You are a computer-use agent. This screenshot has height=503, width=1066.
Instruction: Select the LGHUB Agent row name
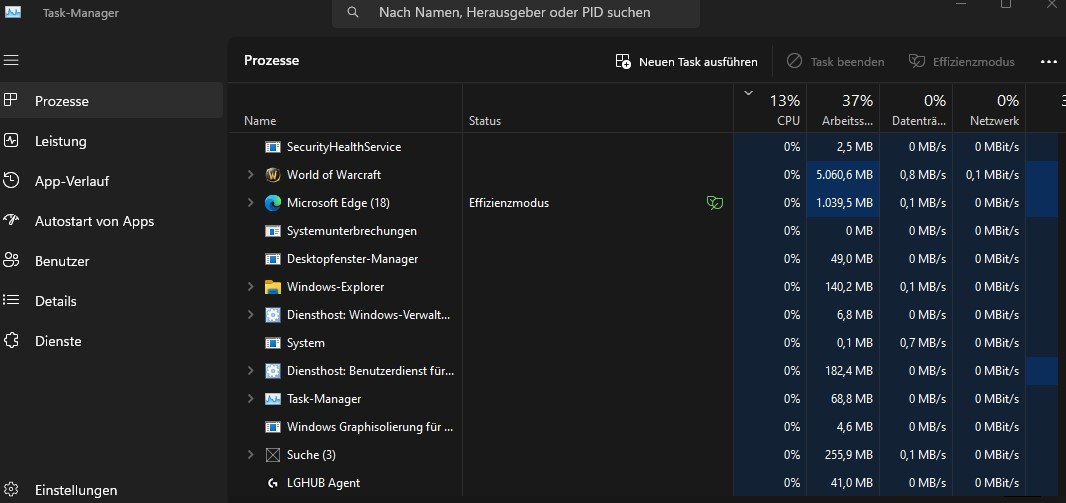pyautogui.click(x=324, y=483)
